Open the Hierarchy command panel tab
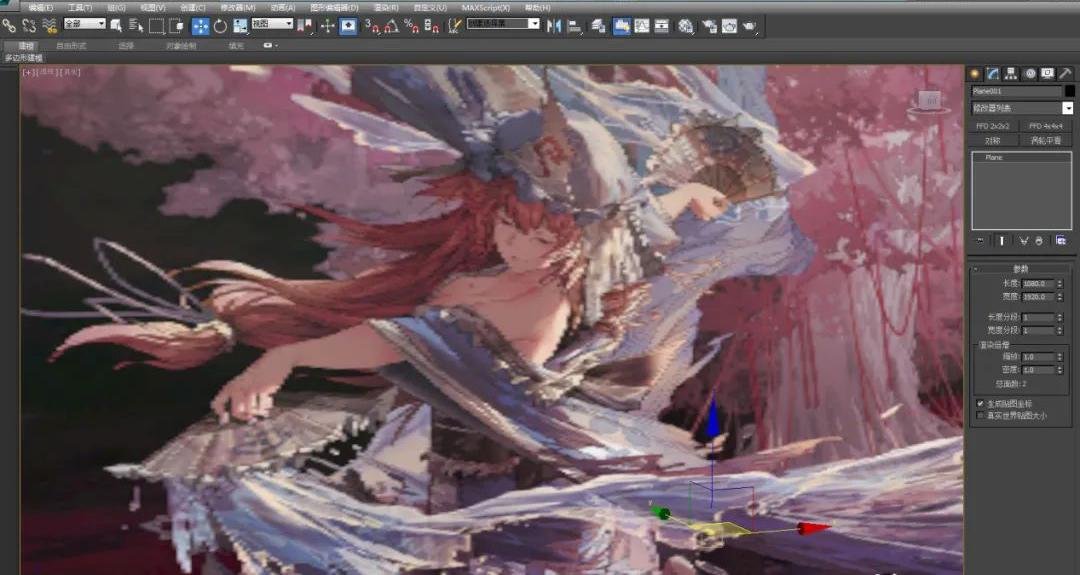Image resolution: width=1080 pixels, height=575 pixels. point(1011,73)
